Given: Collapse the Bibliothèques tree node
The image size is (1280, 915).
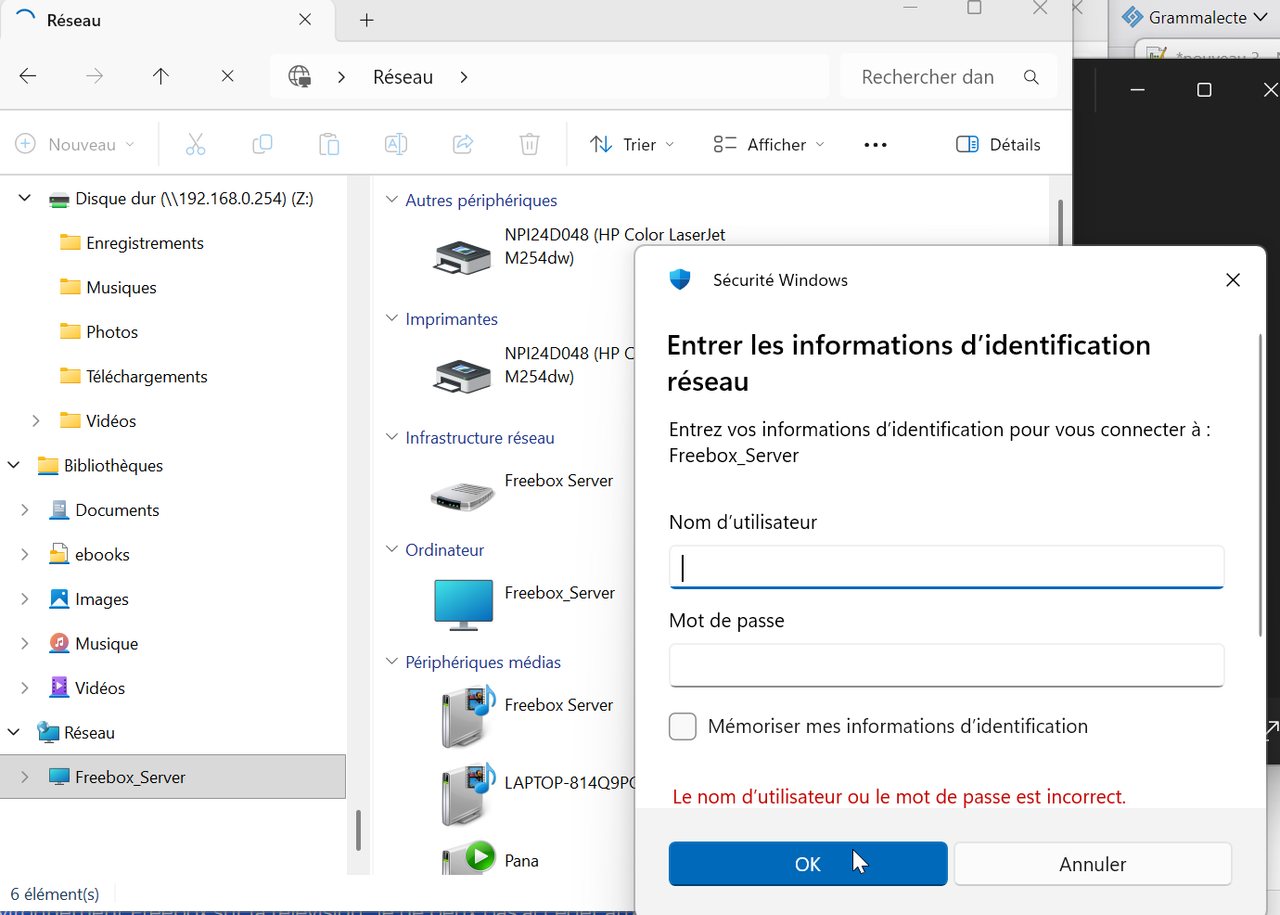Looking at the screenshot, I should pos(14,466).
